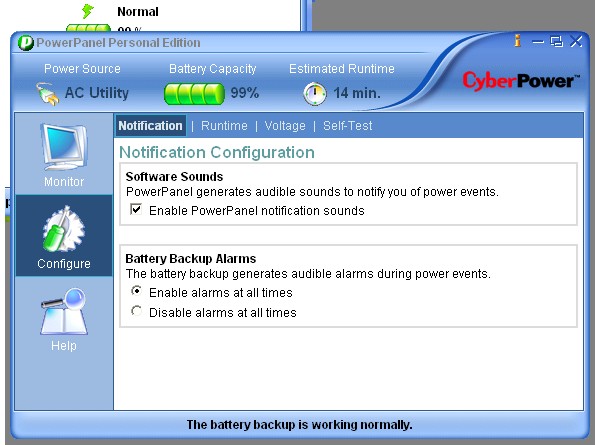The height and width of the screenshot is (445, 600).
Task: Open the Monitor section in sidebar
Action: click(x=64, y=155)
